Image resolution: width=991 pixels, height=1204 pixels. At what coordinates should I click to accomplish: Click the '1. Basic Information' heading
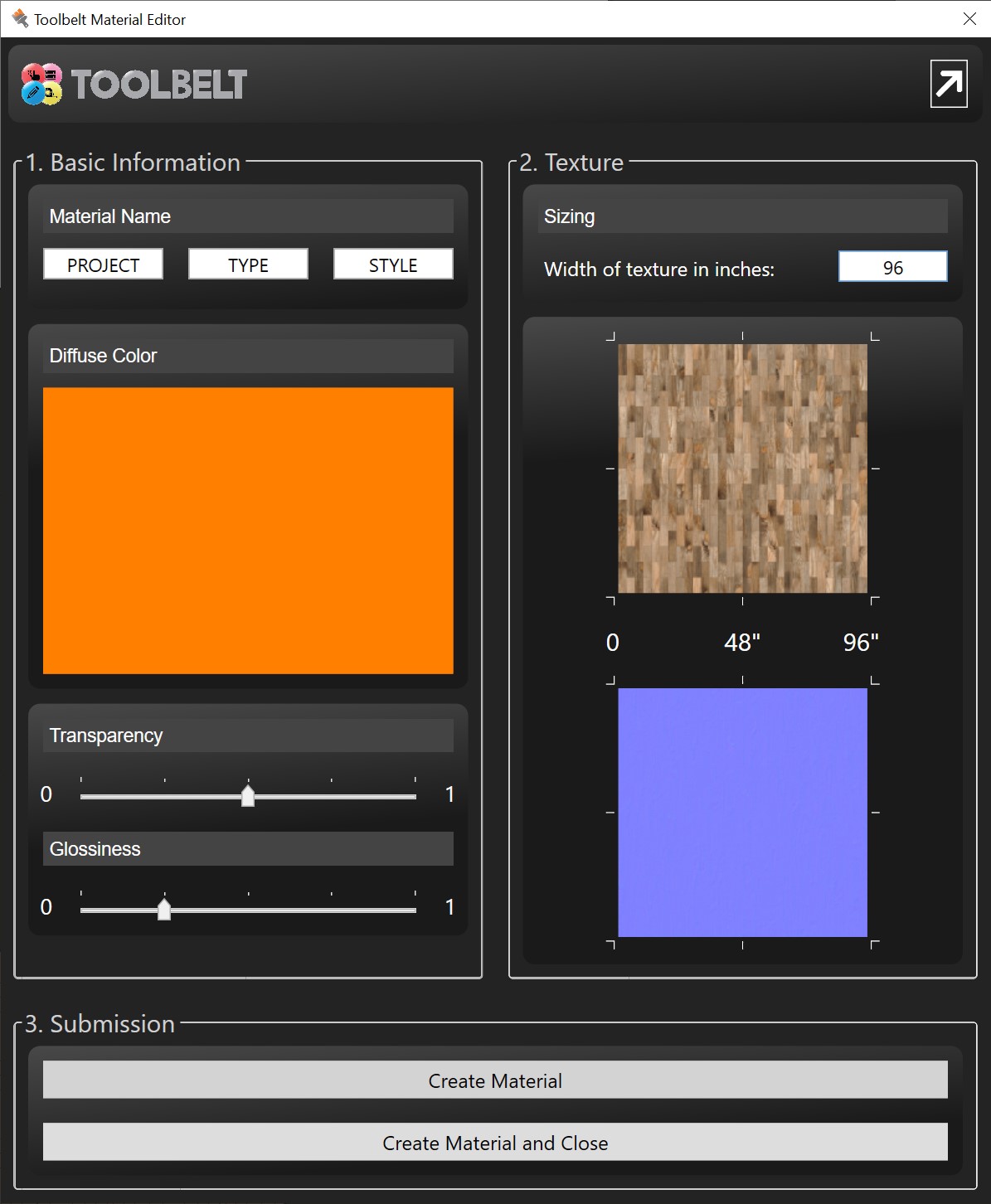[x=133, y=163]
